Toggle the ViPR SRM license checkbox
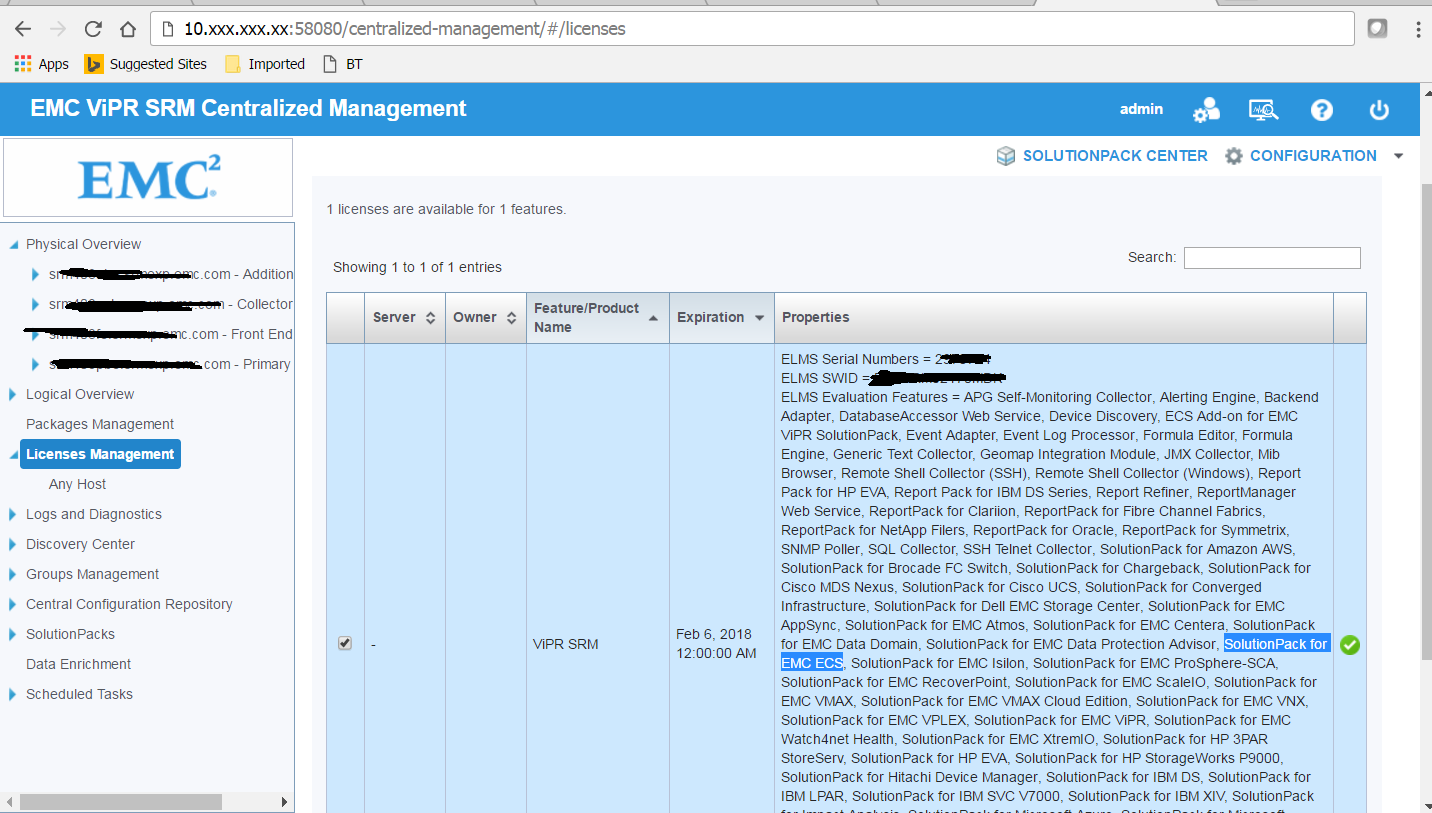1432x813 pixels. pyautogui.click(x=345, y=643)
